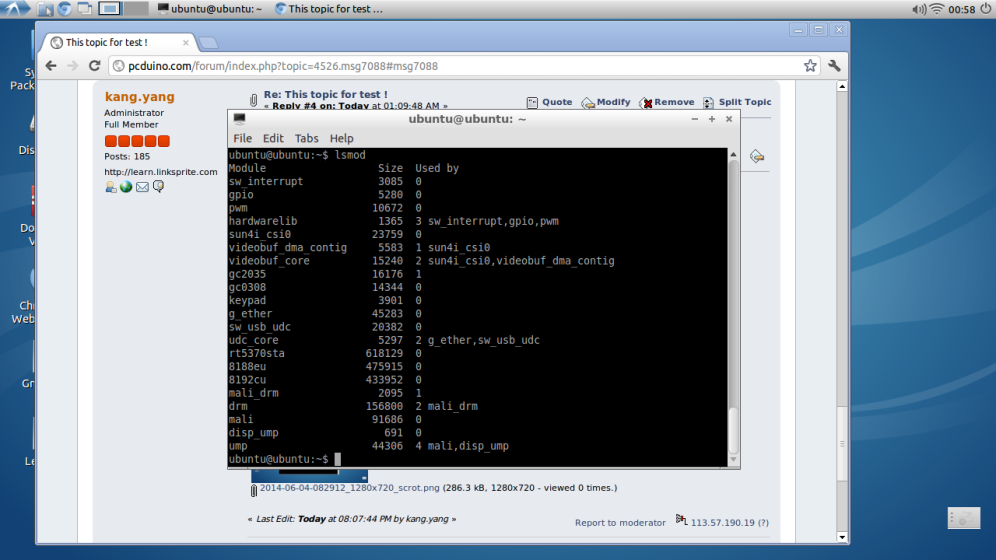
Task: Open 2014-06-04-082912_1280x720_scrot.png attachment link
Action: [x=349, y=488]
